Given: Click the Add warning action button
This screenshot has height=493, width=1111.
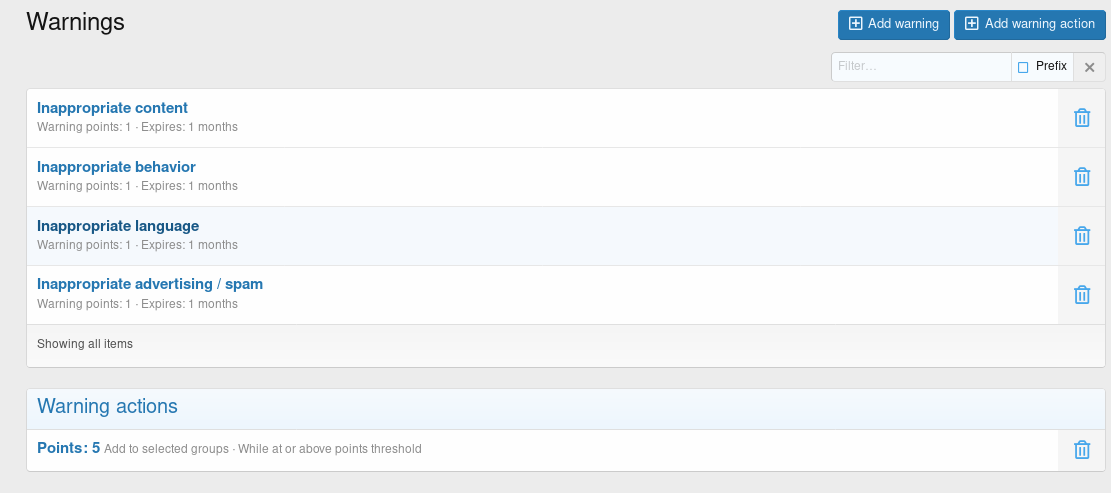Looking at the screenshot, I should (1030, 24).
